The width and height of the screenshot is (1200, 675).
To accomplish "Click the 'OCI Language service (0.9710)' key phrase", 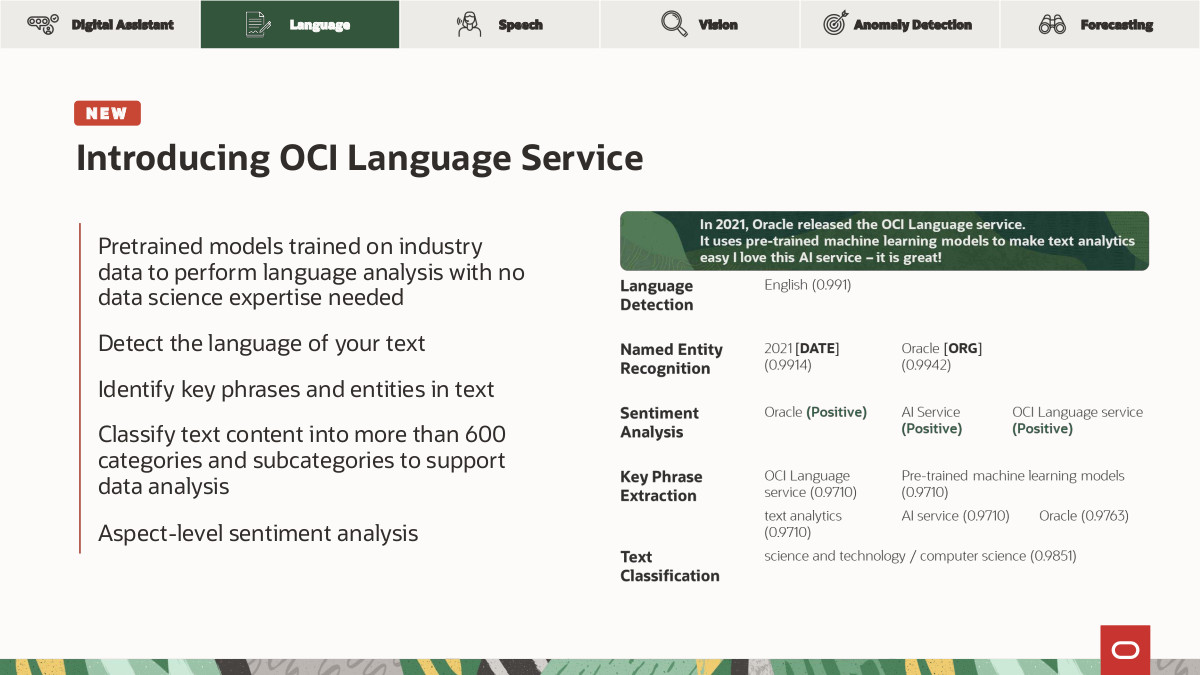I will tap(811, 484).
